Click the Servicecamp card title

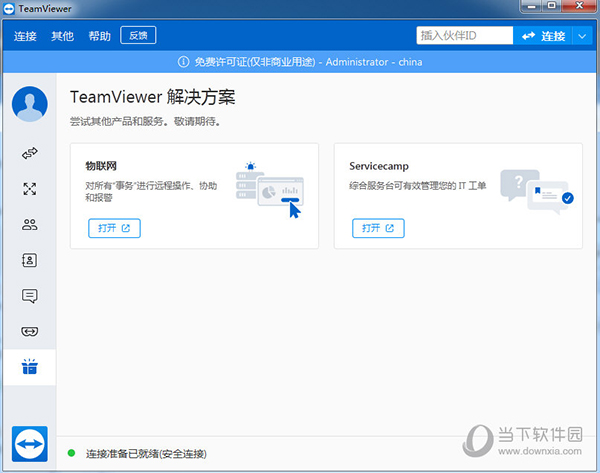pos(379,166)
